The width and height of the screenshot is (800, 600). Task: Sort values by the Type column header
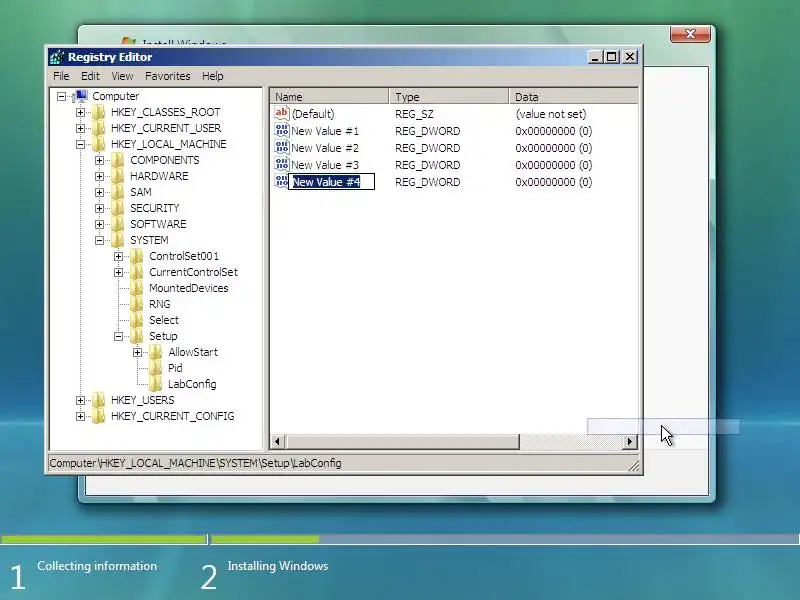[x=449, y=96]
